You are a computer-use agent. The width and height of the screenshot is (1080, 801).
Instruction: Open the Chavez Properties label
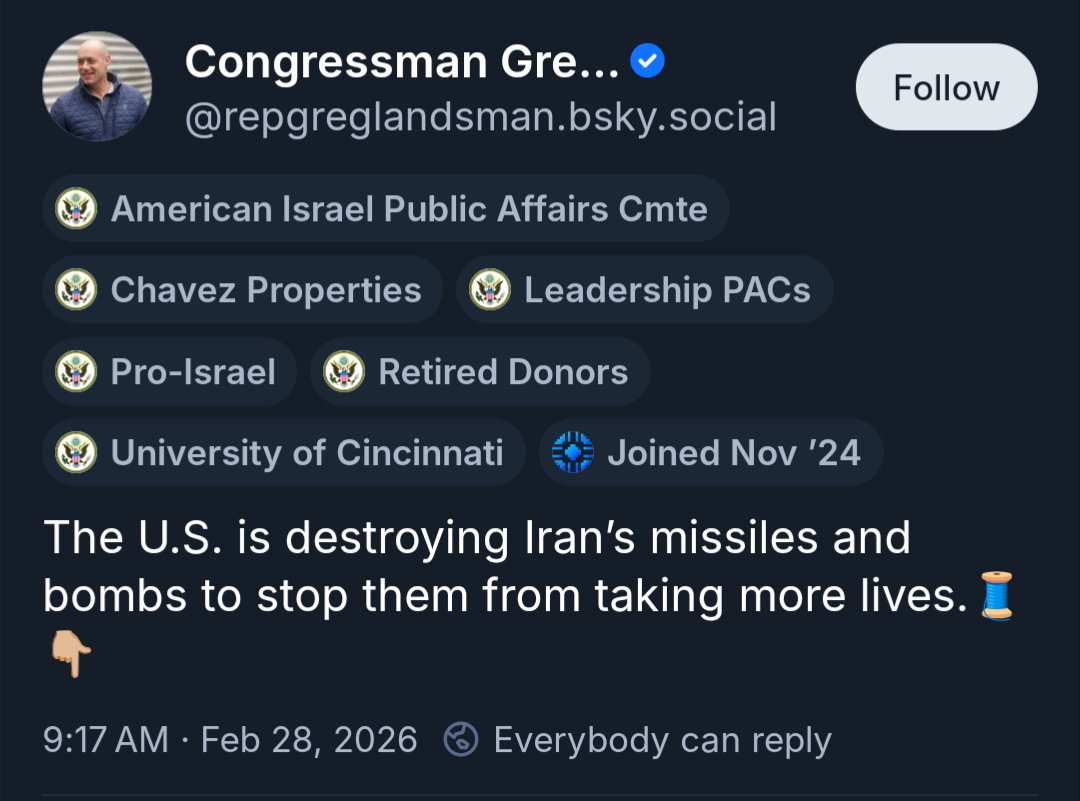[266, 290]
